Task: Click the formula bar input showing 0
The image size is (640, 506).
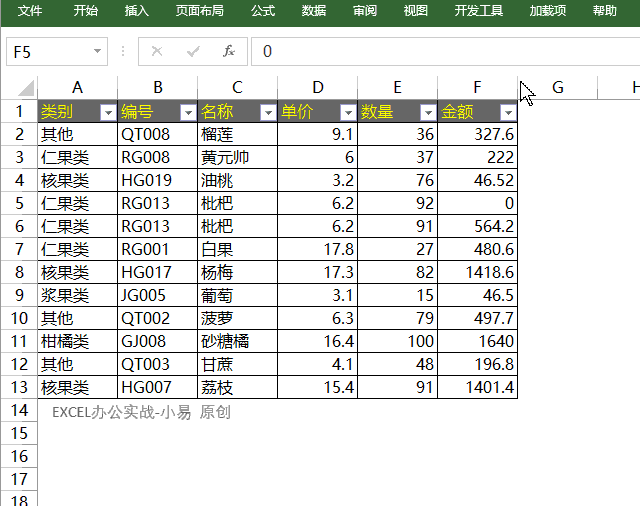Action: click(445, 51)
